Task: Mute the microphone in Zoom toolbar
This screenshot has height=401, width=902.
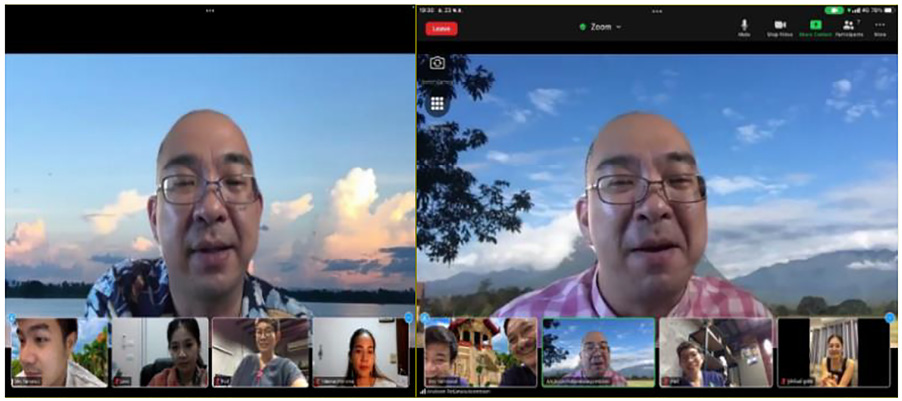Action: [744, 25]
